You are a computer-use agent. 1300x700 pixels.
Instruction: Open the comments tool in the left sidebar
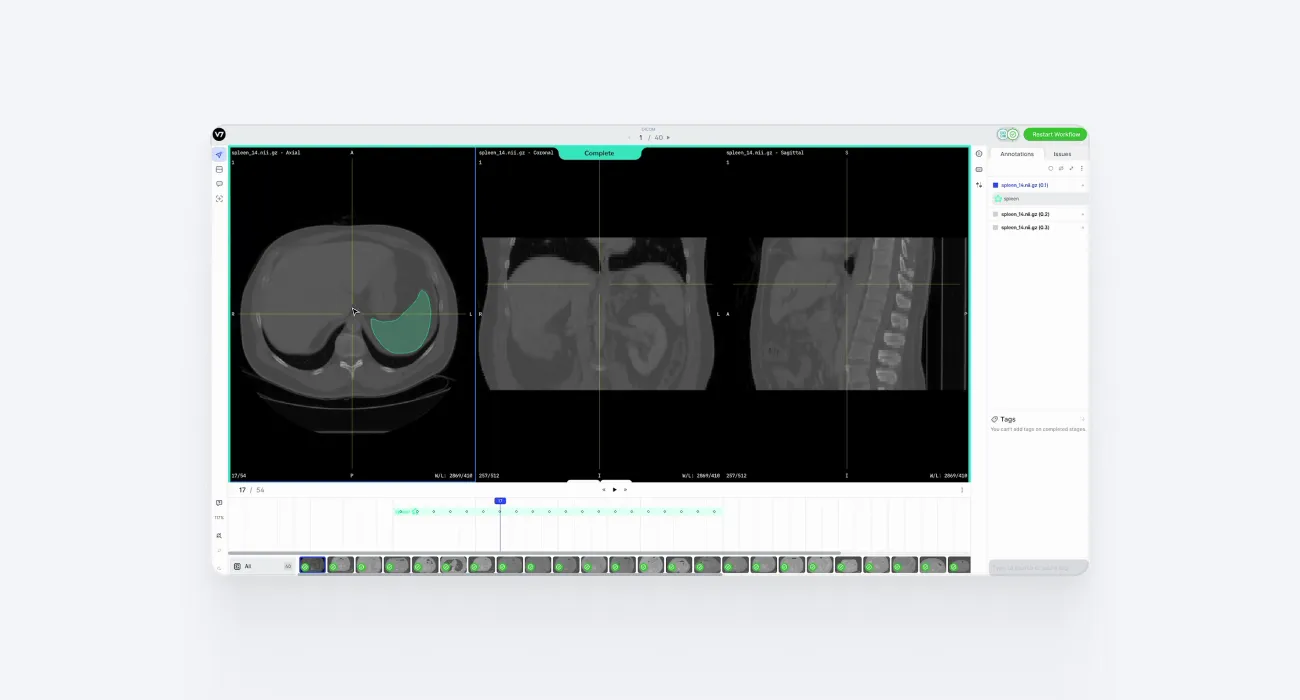click(x=219, y=183)
